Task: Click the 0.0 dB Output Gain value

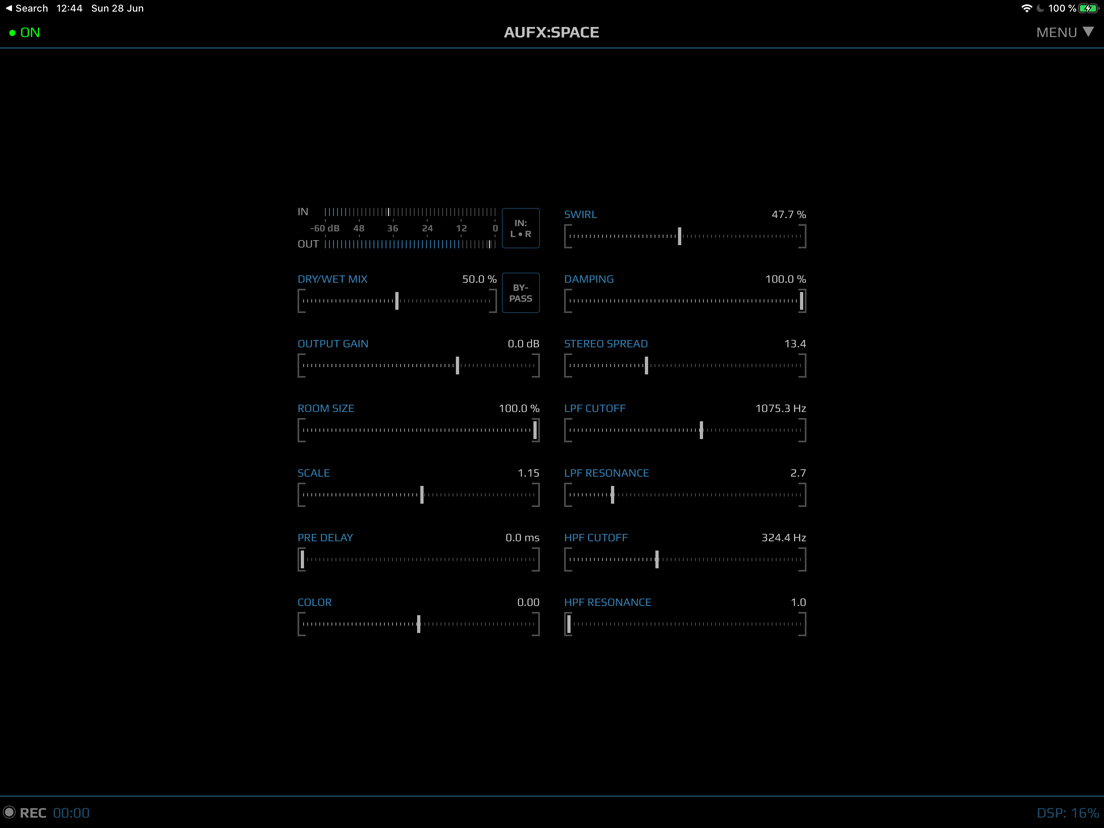Action: pos(523,344)
